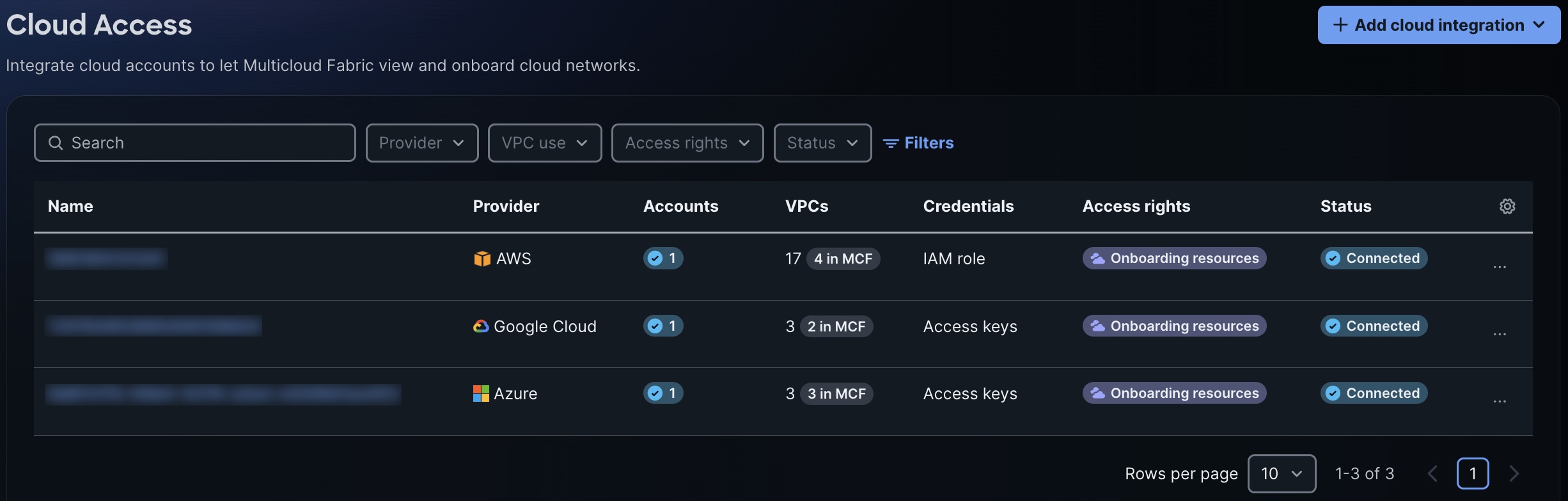The image size is (1568, 501).
Task: Open table column settings gear
Action: click(1507, 206)
